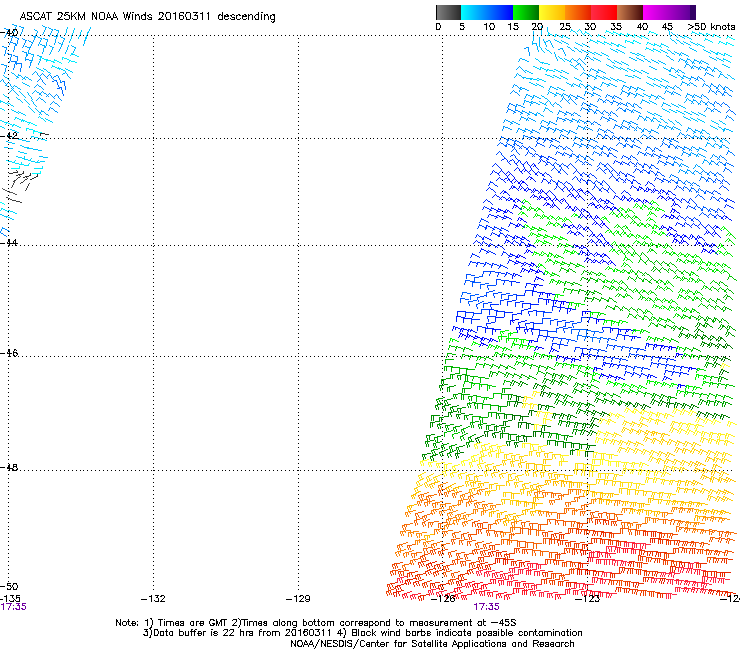Click the yellow 20-25 knots legend swatch
This screenshot has height=650, width=740.
click(552, 12)
